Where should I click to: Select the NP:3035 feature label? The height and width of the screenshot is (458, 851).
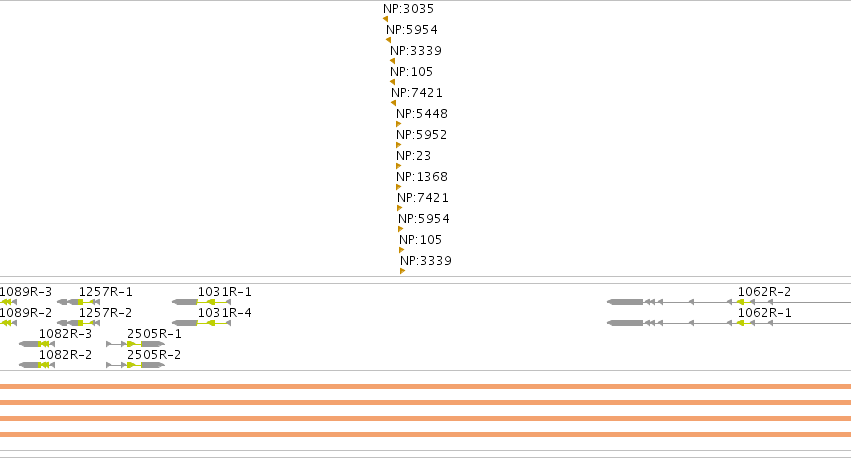408,9
